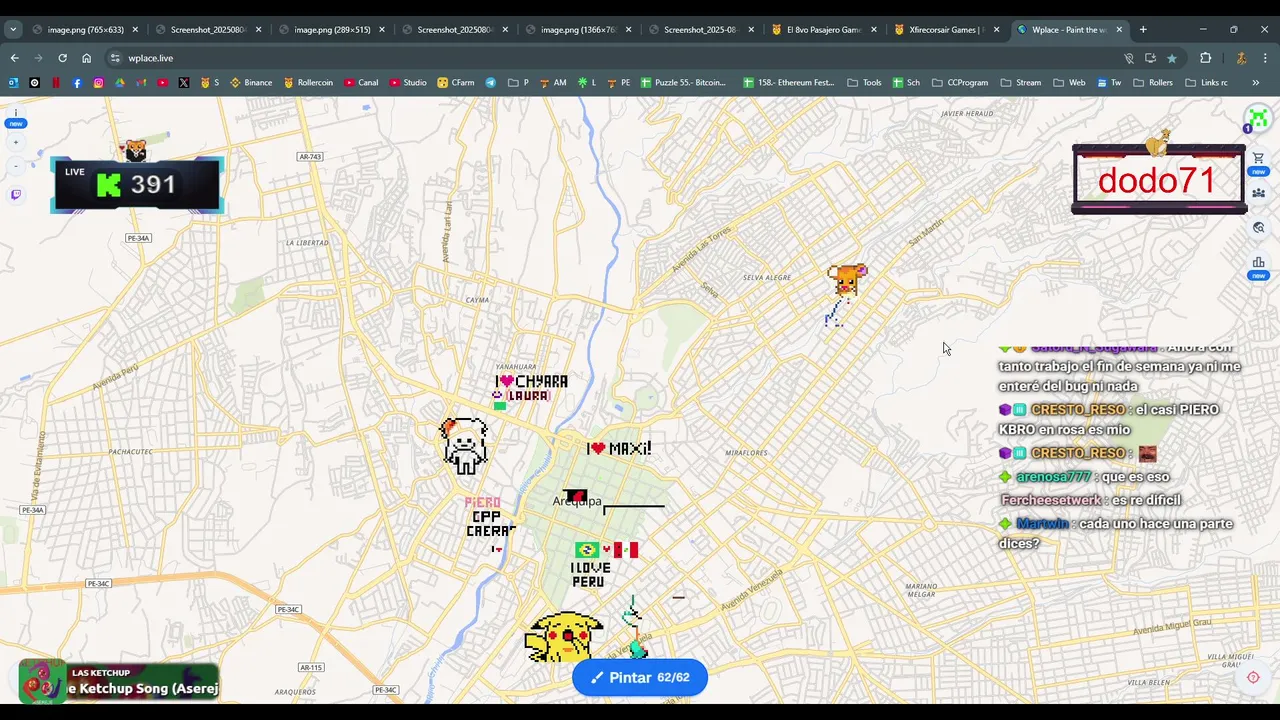Open the browser extensions puzzle icon

point(1205,58)
